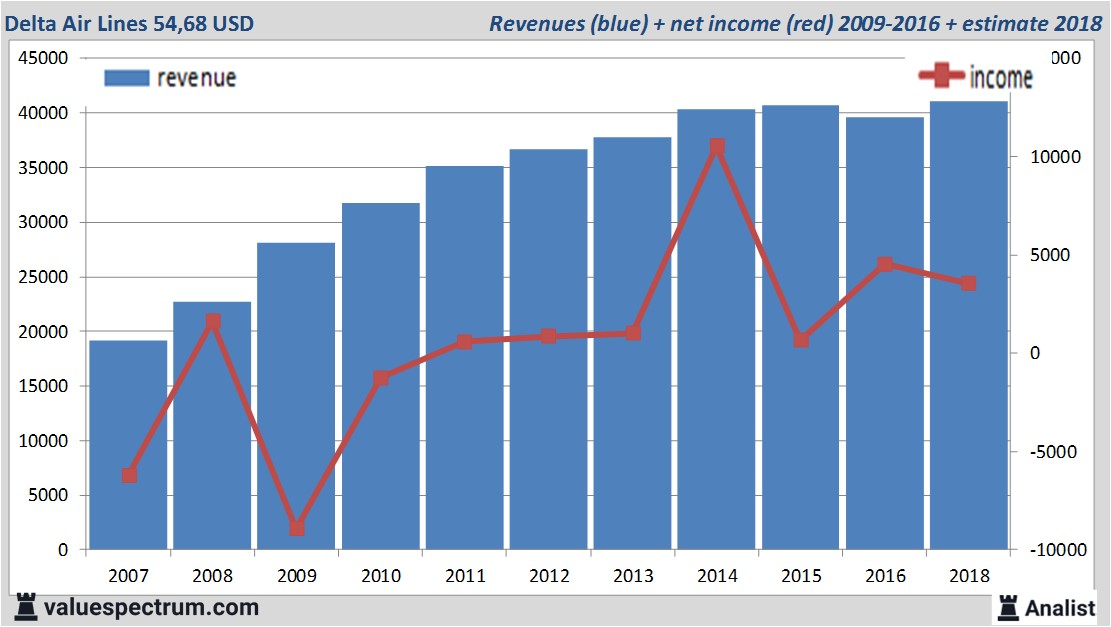
Task: Select the 2012 revenue bar
Action: click(548, 349)
